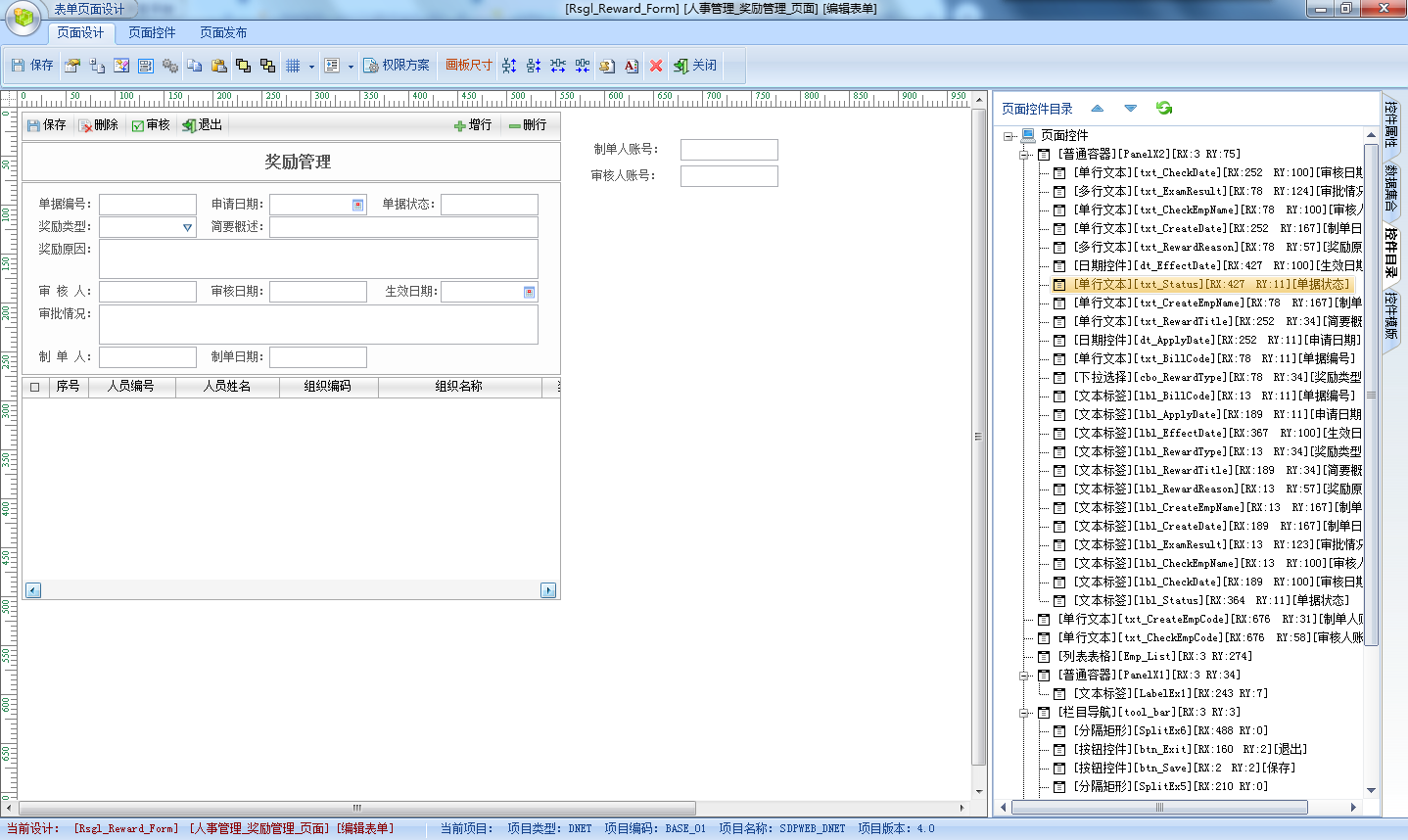The width and height of the screenshot is (1408, 840).
Task: Click the gear settings icon in toolbar
Action: pyautogui.click(x=169, y=66)
